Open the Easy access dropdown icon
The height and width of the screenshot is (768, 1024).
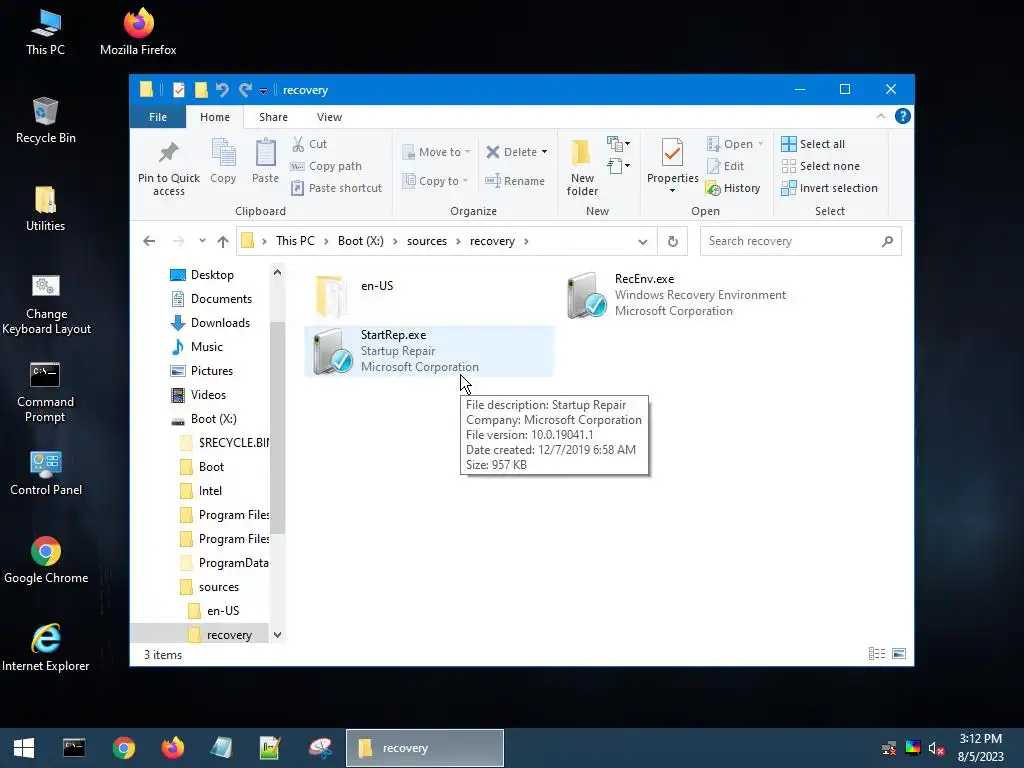618,166
